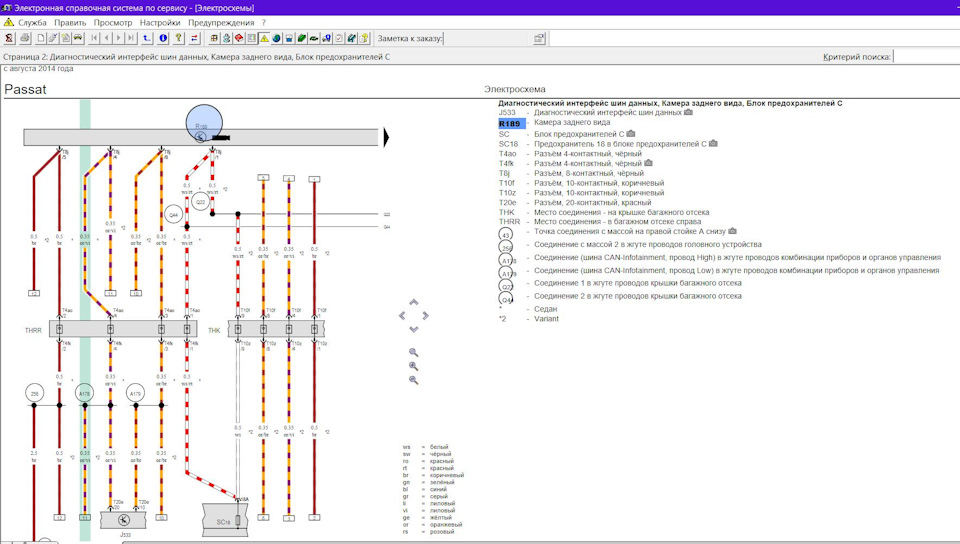Click the bottom magnifier zoom-out icon
The width and height of the screenshot is (960, 544).
pyautogui.click(x=414, y=380)
